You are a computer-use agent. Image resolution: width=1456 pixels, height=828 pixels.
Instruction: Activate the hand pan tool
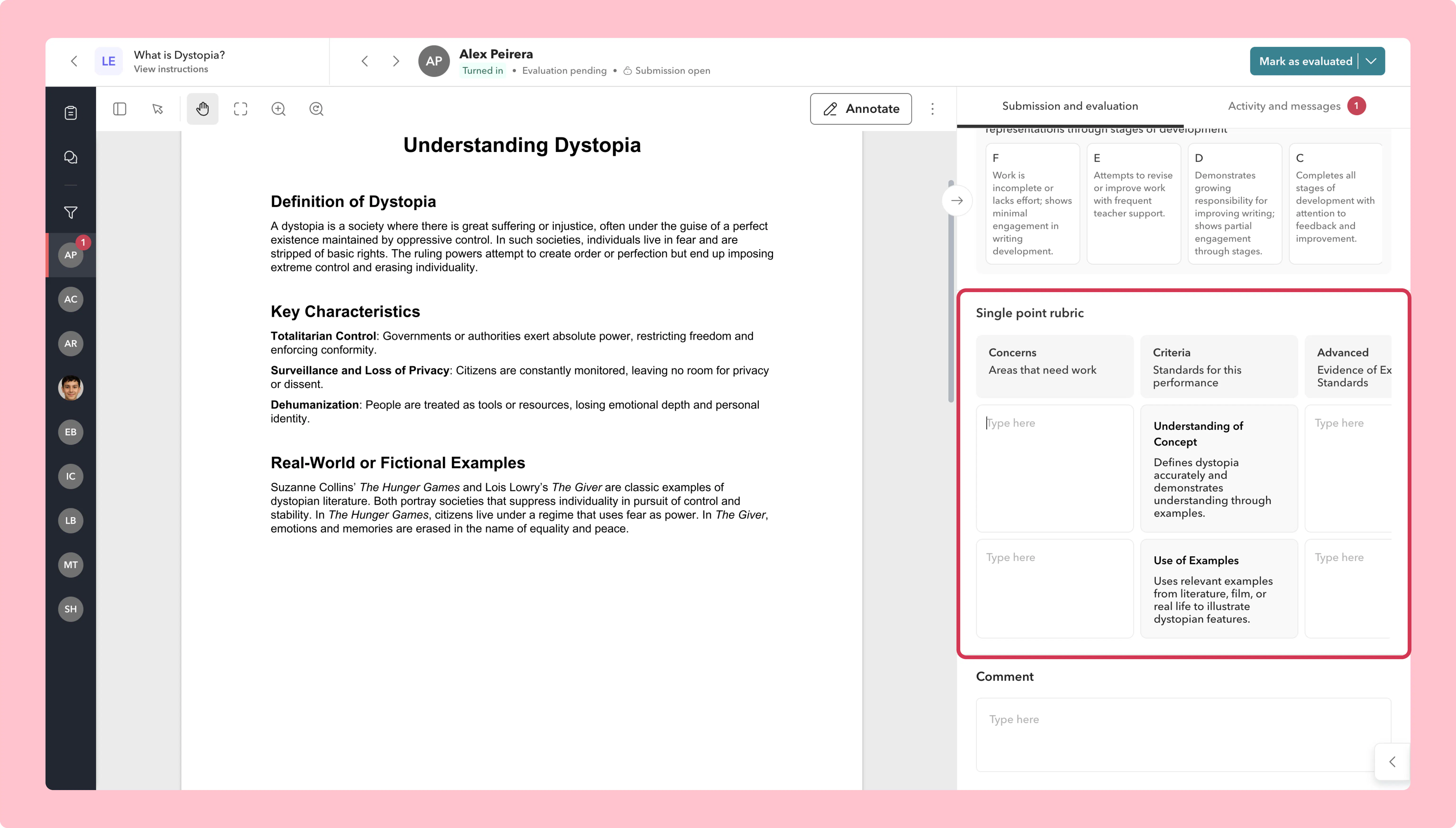pyautogui.click(x=203, y=109)
